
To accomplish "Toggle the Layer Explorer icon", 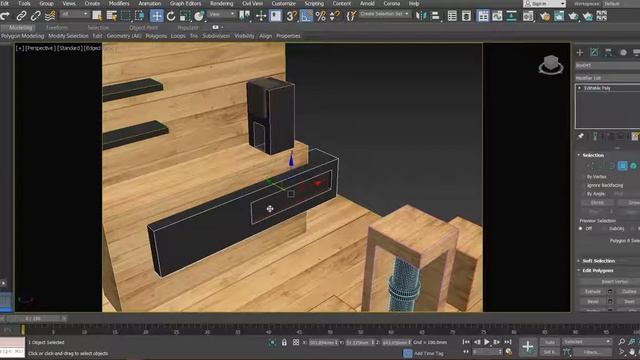I will coord(467,16).
